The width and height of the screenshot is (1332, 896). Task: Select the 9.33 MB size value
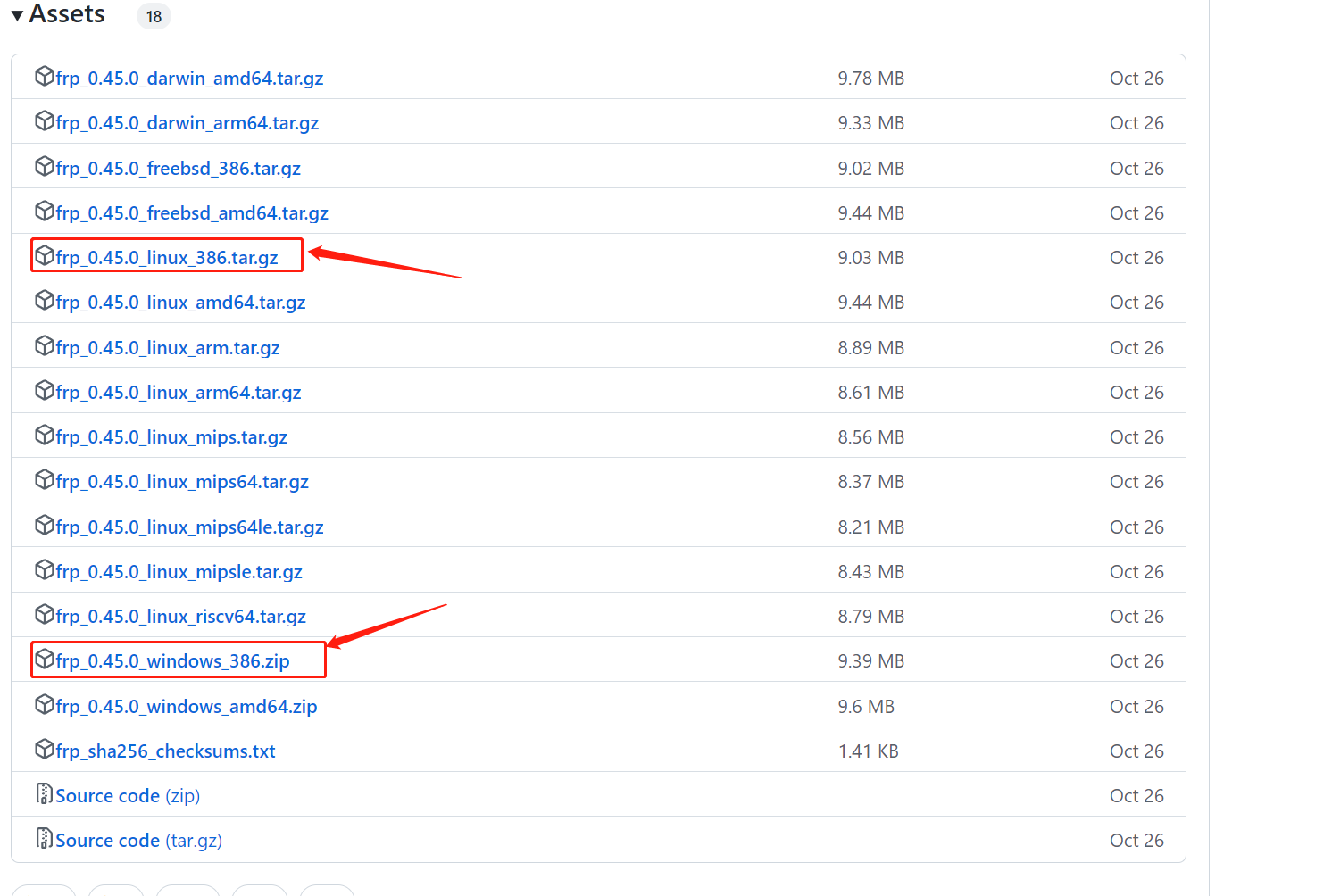coord(870,123)
